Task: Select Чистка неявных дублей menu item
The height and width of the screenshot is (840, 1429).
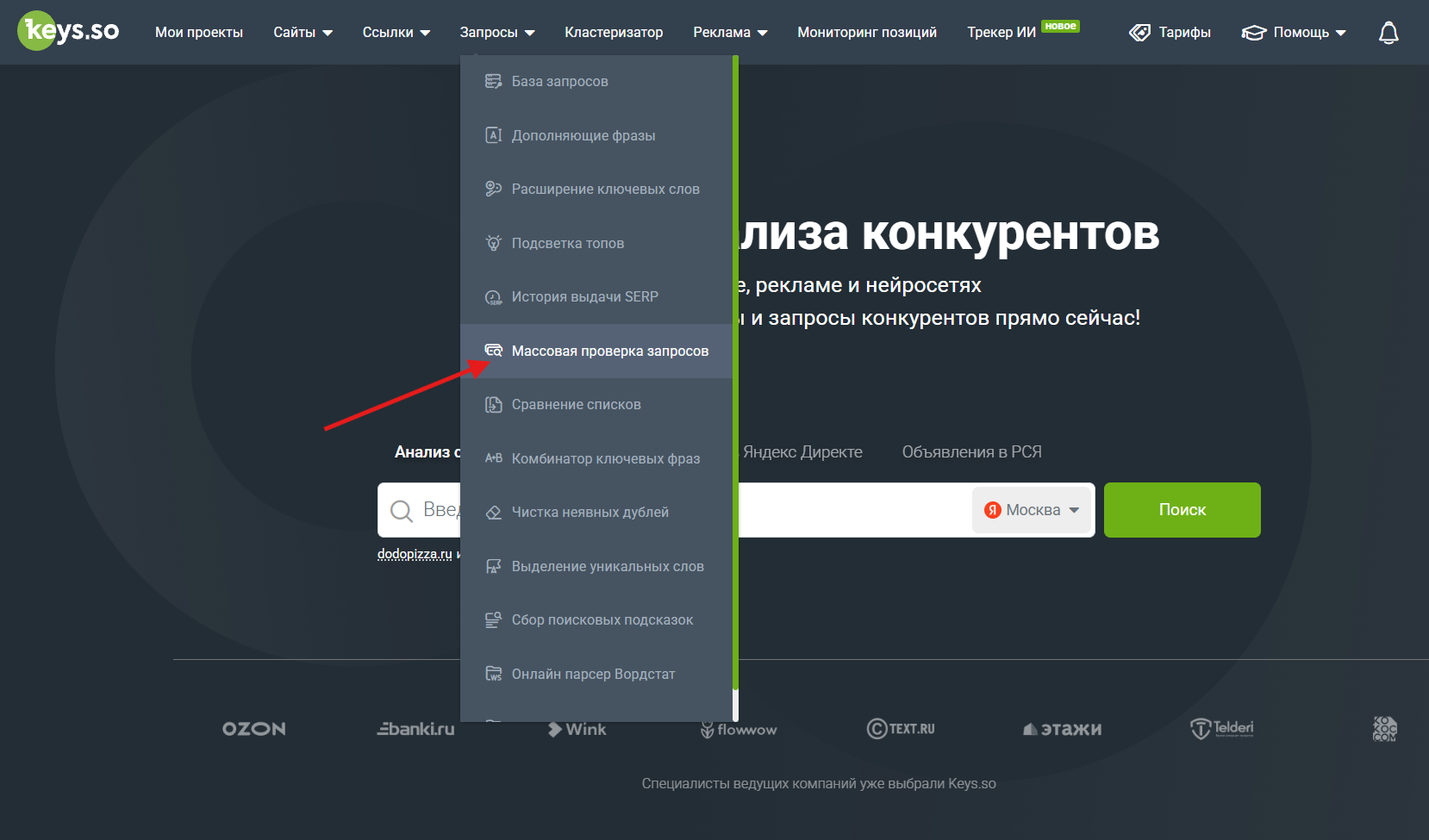Action: point(596,513)
